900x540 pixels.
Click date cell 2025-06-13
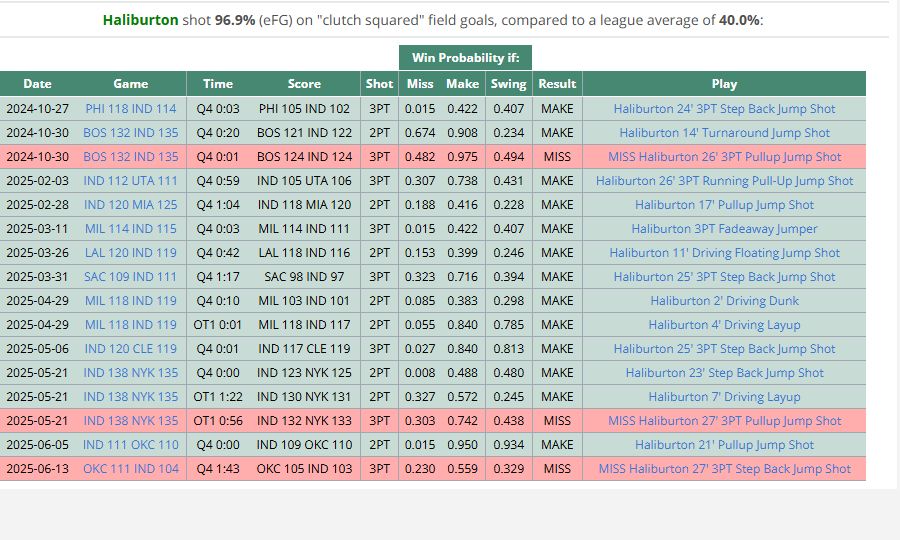point(37,469)
